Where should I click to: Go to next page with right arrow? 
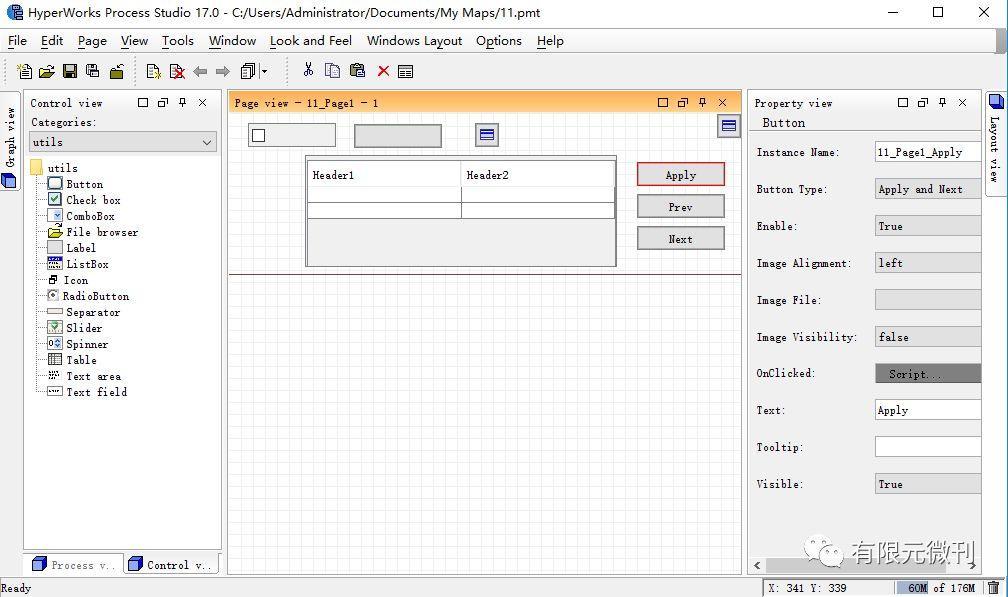tap(222, 71)
